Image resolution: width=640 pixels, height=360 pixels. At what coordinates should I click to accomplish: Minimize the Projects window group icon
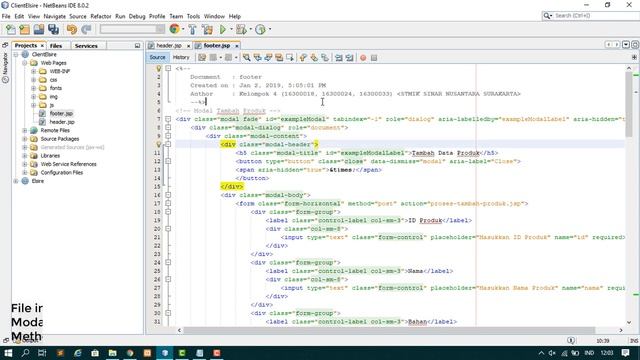pyautogui.click(x=138, y=46)
